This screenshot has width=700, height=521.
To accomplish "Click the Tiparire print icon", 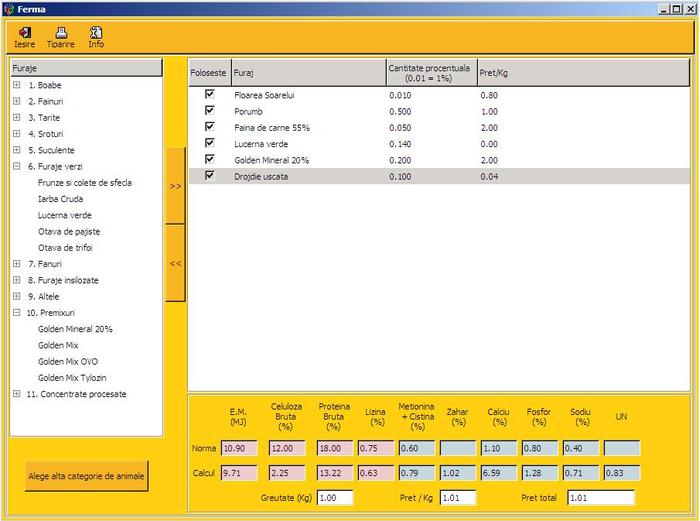I will tap(61, 33).
